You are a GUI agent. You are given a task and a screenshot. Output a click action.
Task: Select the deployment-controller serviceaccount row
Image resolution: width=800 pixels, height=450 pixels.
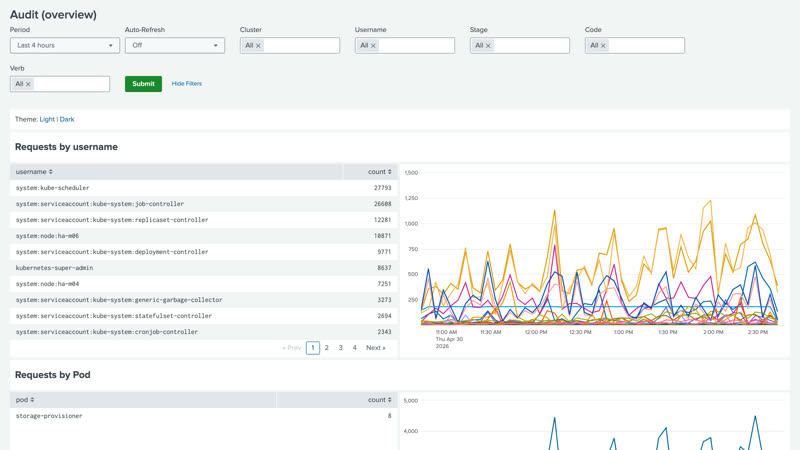tap(204, 252)
